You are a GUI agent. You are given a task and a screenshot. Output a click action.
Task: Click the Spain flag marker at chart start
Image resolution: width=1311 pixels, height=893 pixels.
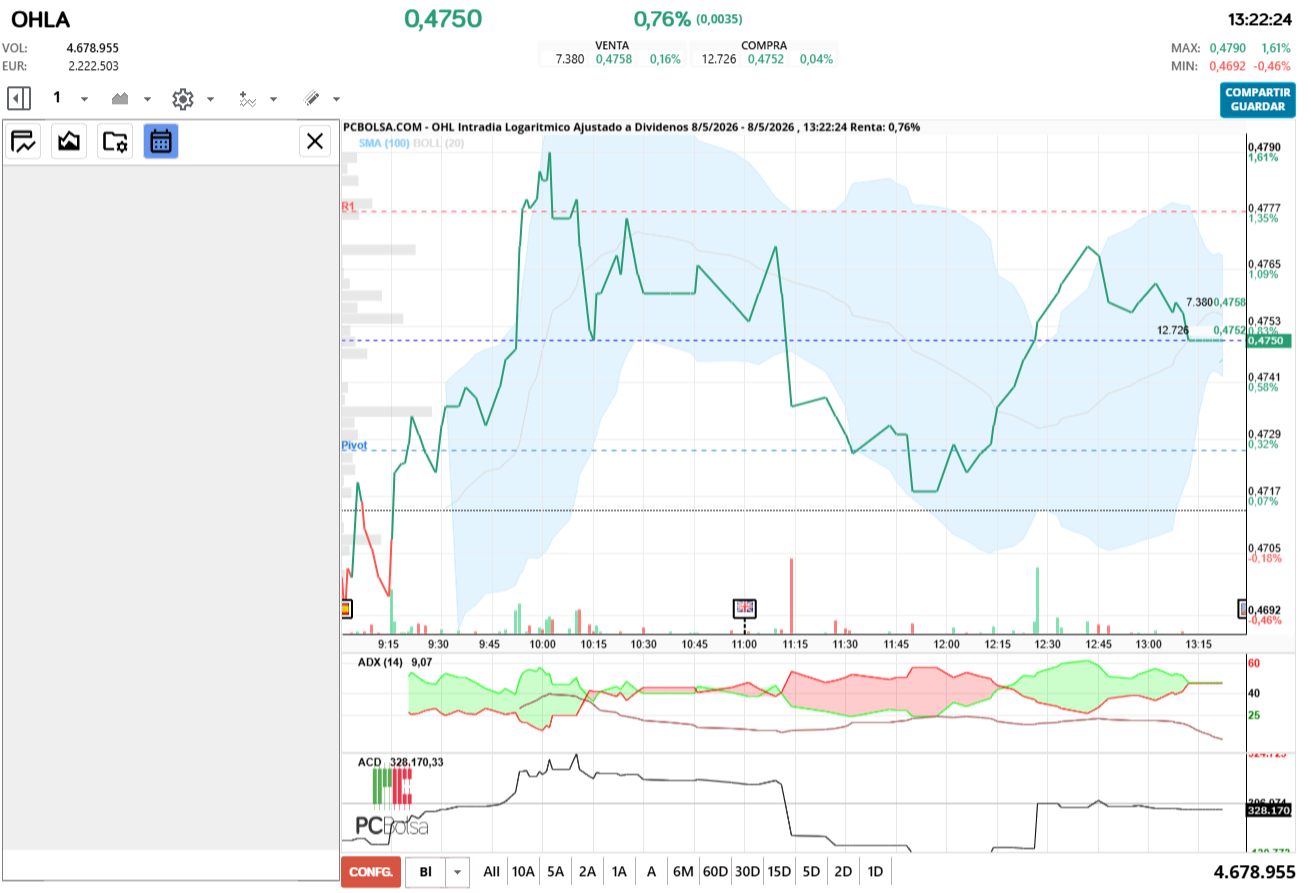point(346,608)
